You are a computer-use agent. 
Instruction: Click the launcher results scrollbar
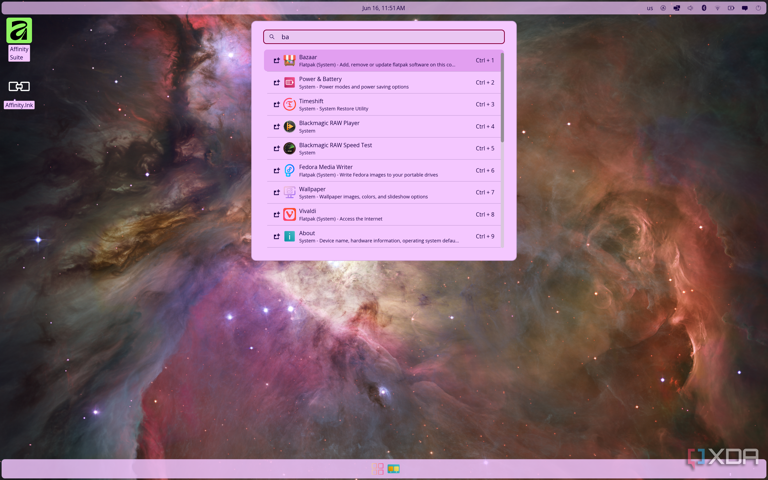503,97
